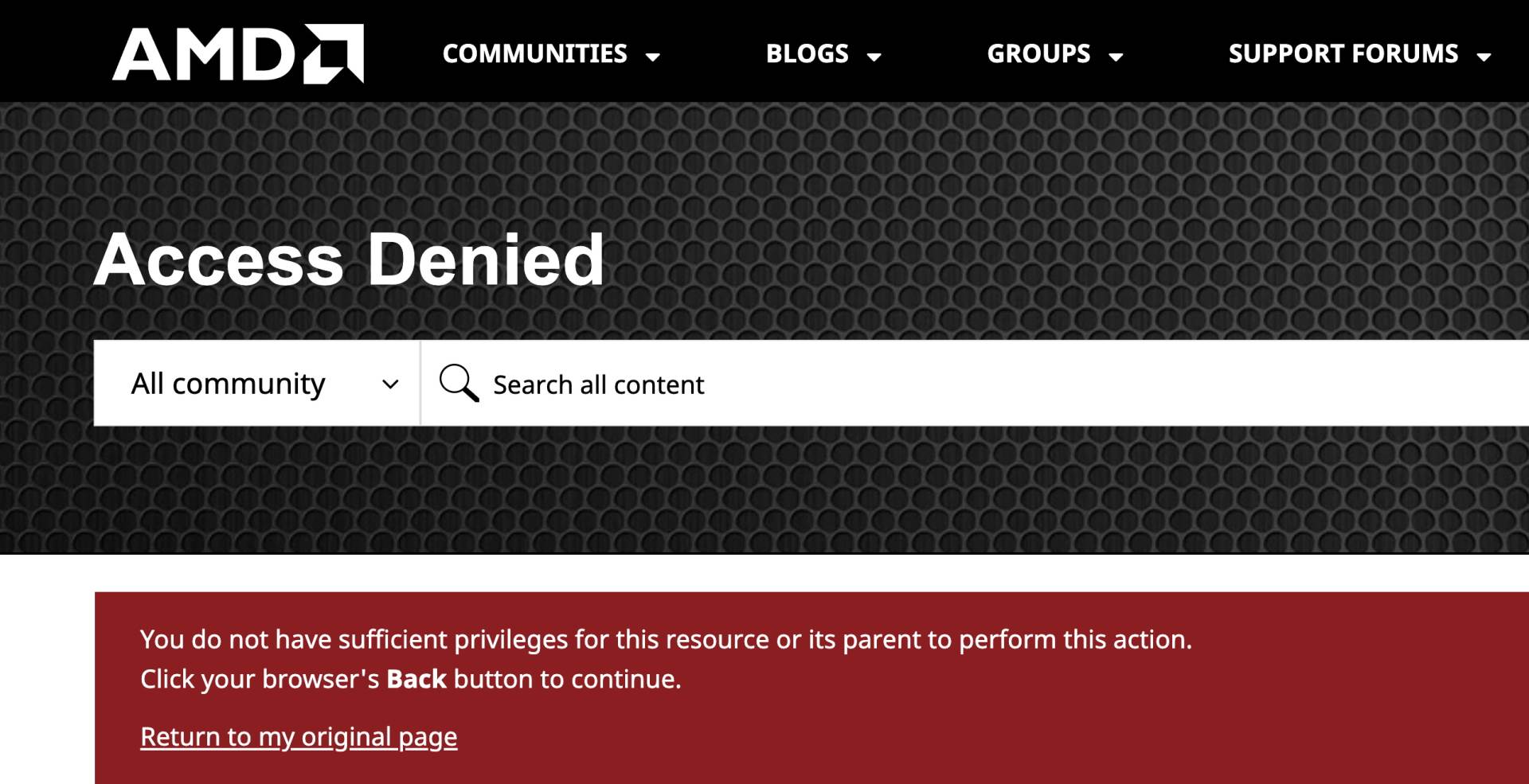Open the Communities navigation menu
The image size is (1529, 784).
534,53
